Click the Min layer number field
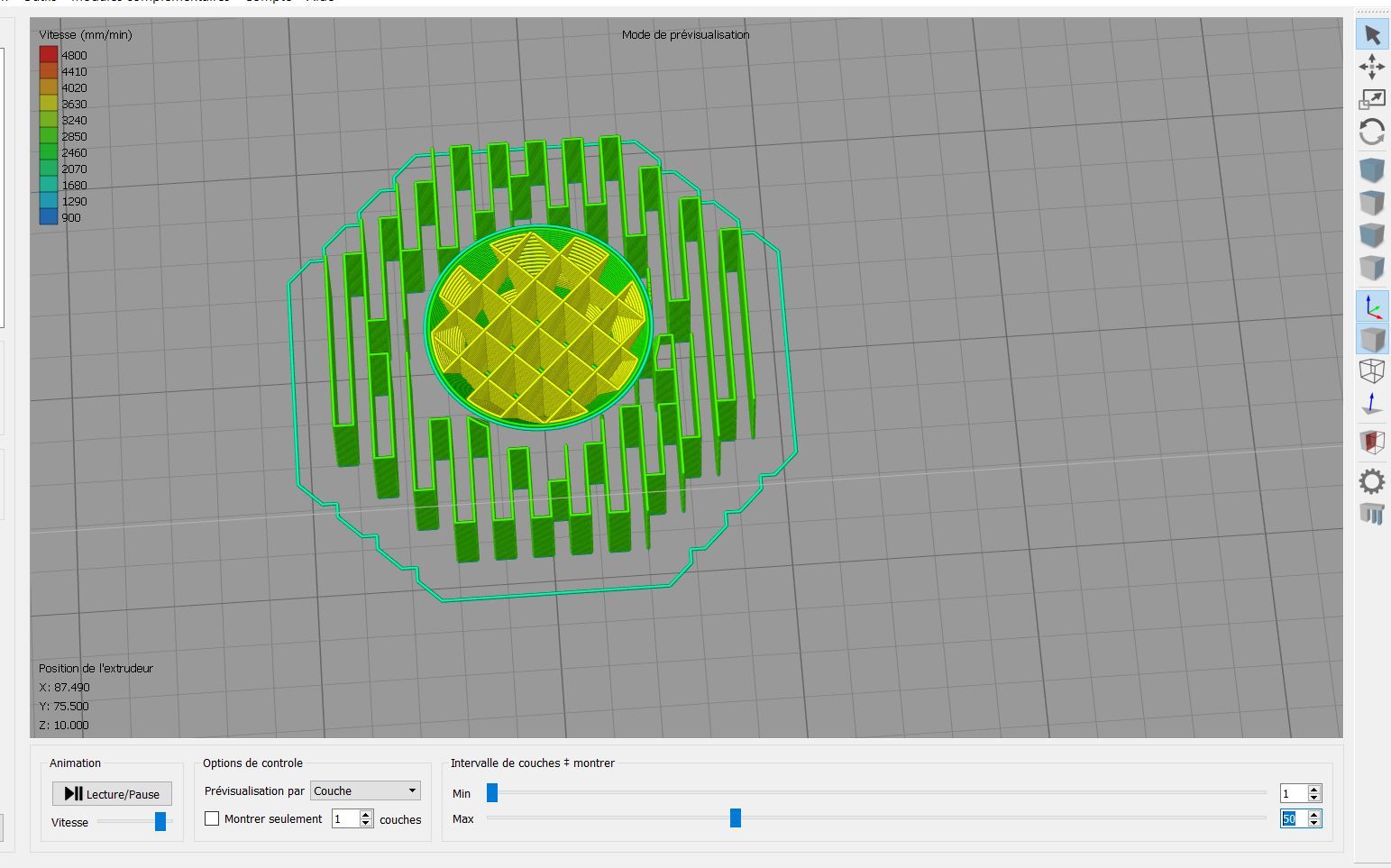This screenshot has height=868, width=1391. [1294, 793]
